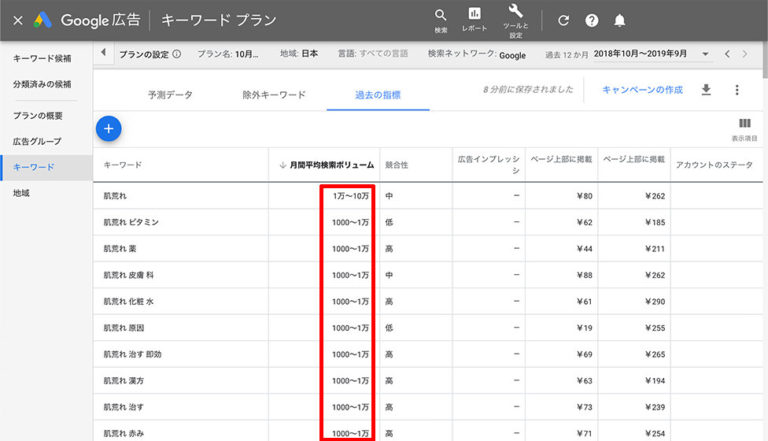Click the vertical scrollbar on the right
Image resolution: width=768 pixels, height=441 pixels.
click(x=765, y=59)
